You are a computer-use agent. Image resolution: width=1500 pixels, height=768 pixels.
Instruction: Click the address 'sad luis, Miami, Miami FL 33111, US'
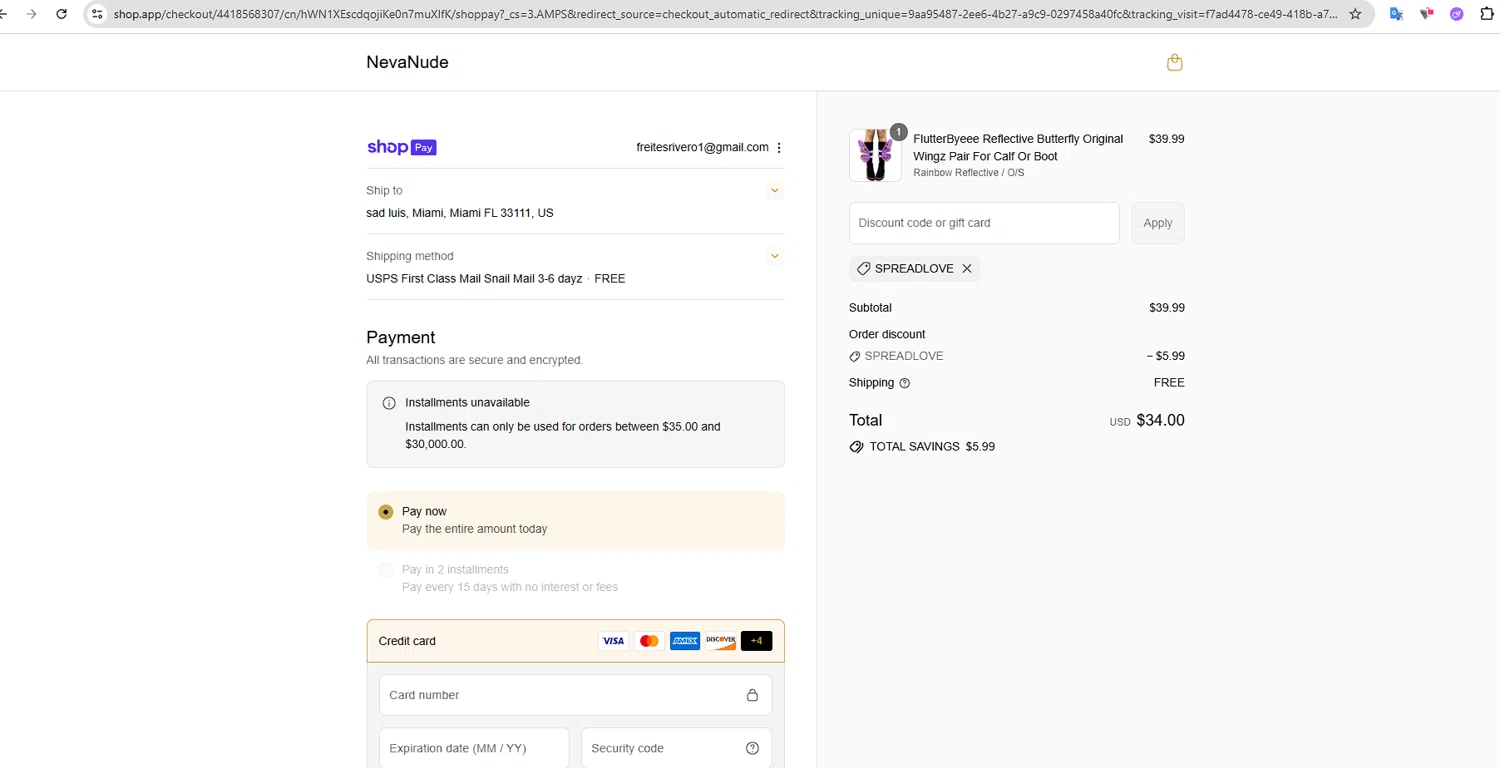460,213
